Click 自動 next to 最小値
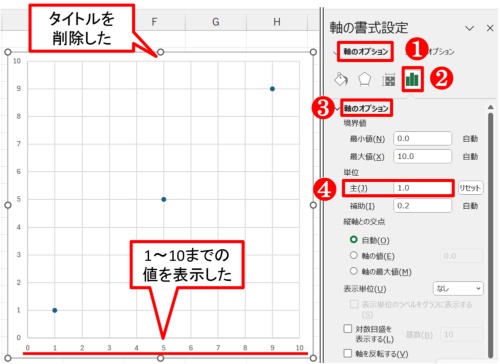Screen dimensions: 500x364 point(470,139)
